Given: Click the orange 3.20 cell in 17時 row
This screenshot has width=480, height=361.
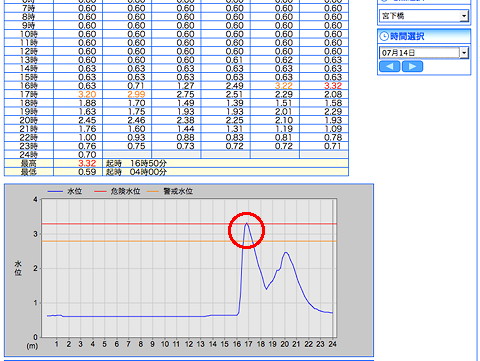Looking at the screenshot, I should 87,94.
